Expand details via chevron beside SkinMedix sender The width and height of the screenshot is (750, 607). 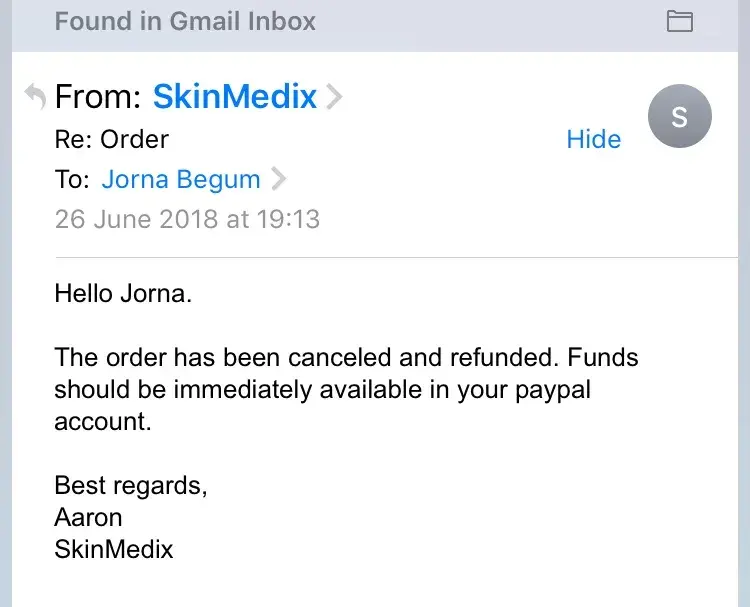point(335,97)
